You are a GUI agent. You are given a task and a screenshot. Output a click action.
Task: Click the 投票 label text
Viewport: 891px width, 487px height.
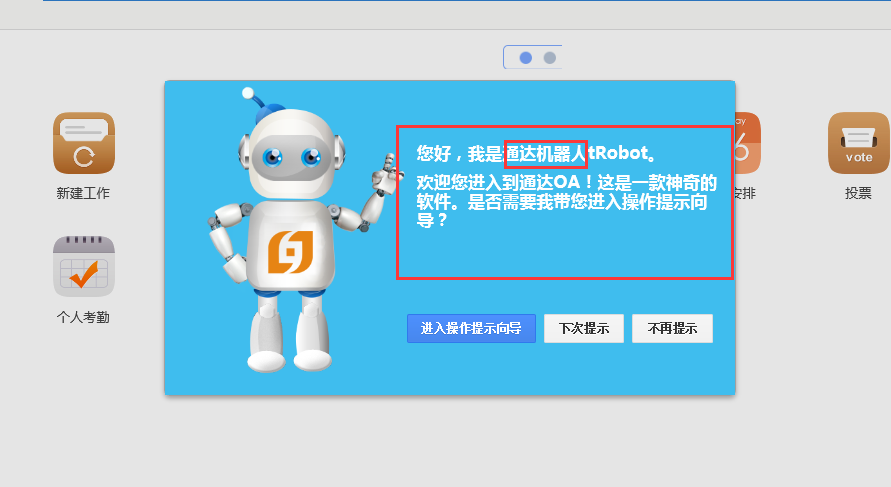pos(858,193)
